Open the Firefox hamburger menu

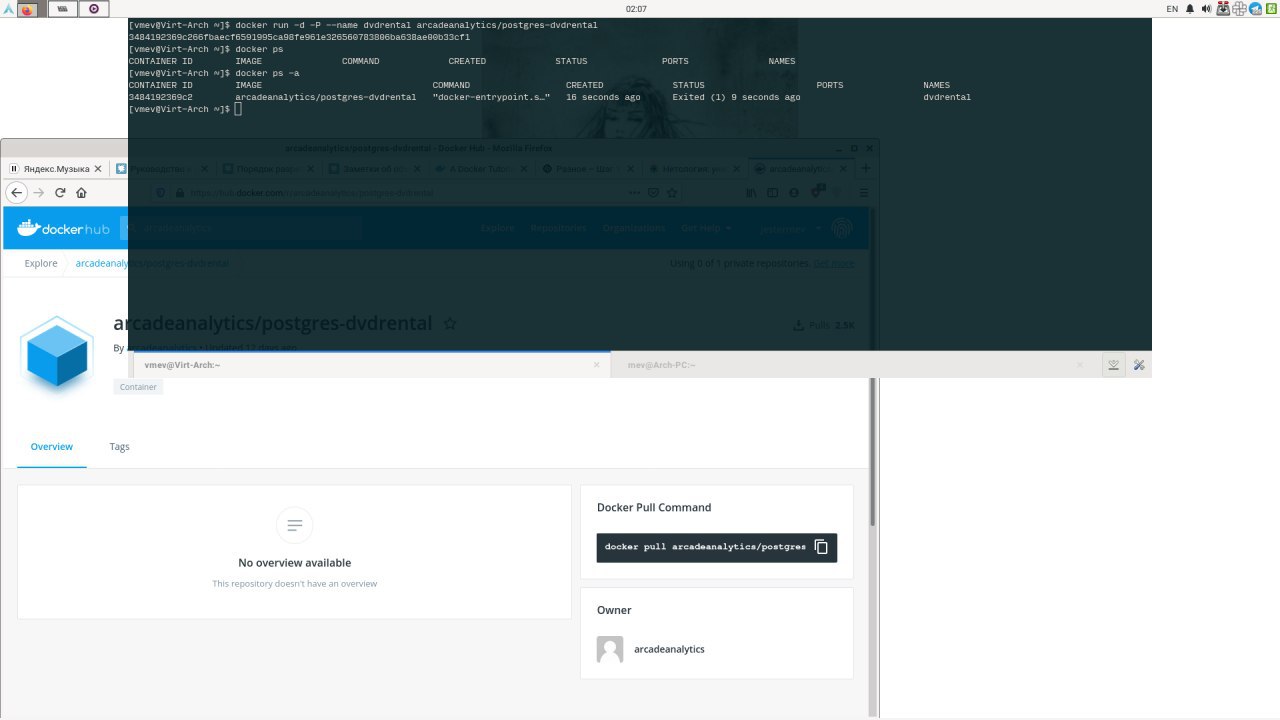pyautogui.click(x=864, y=193)
